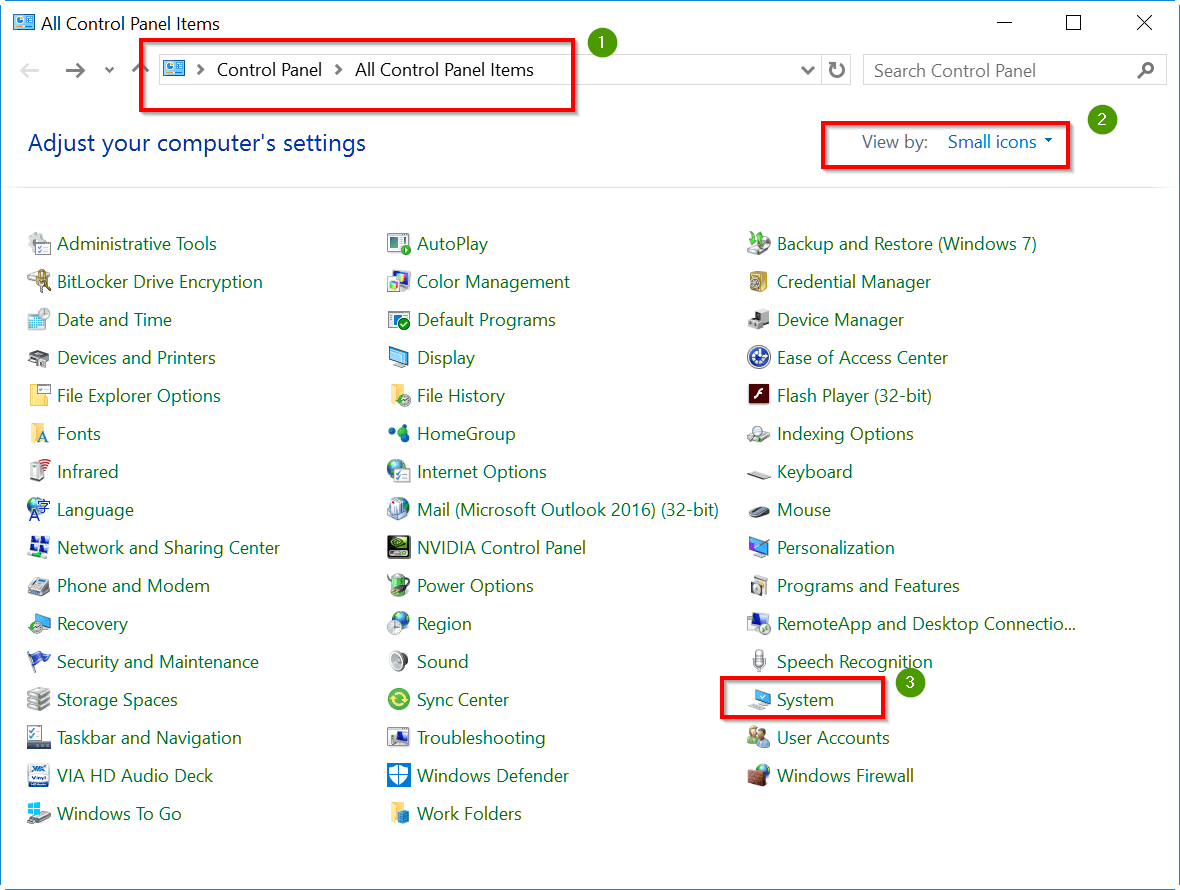Click inside the Search Control Panel box
The height and width of the screenshot is (890, 1180).
click(x=1000, y=70)
